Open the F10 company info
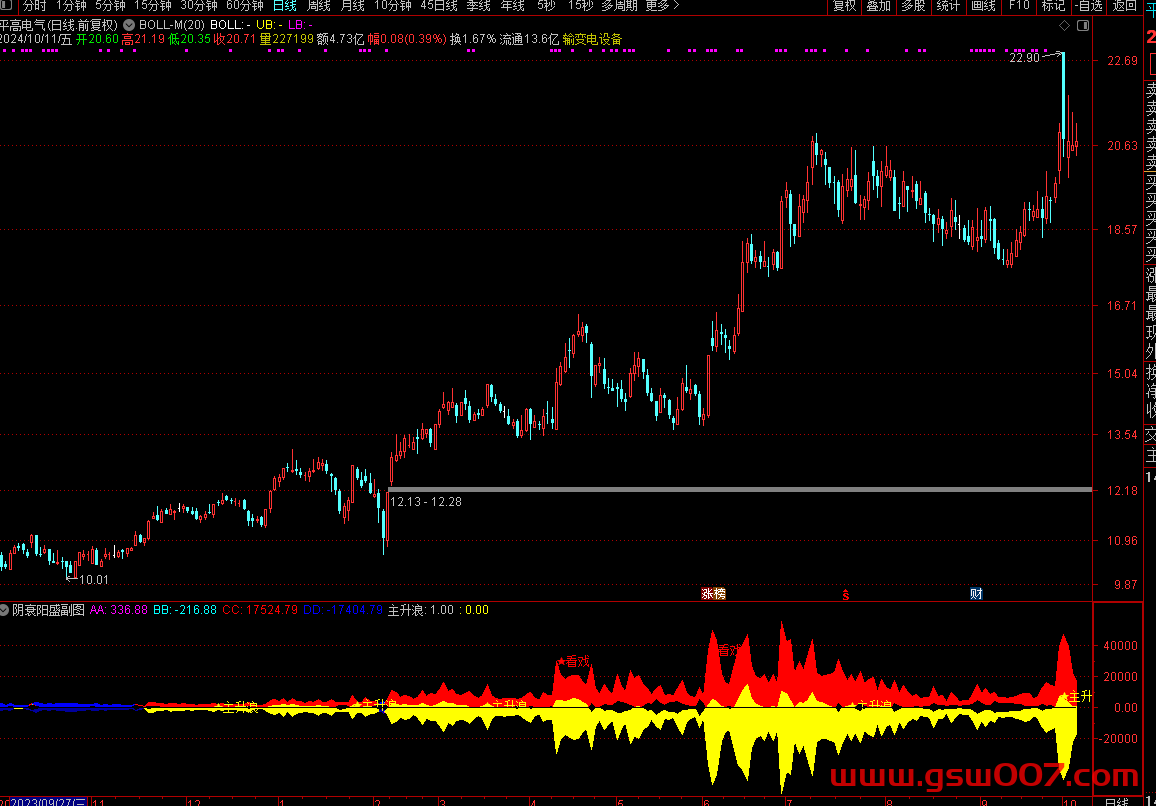Image resolution: width=1156 pixels, height=806 pixels. pos(1019,6)
